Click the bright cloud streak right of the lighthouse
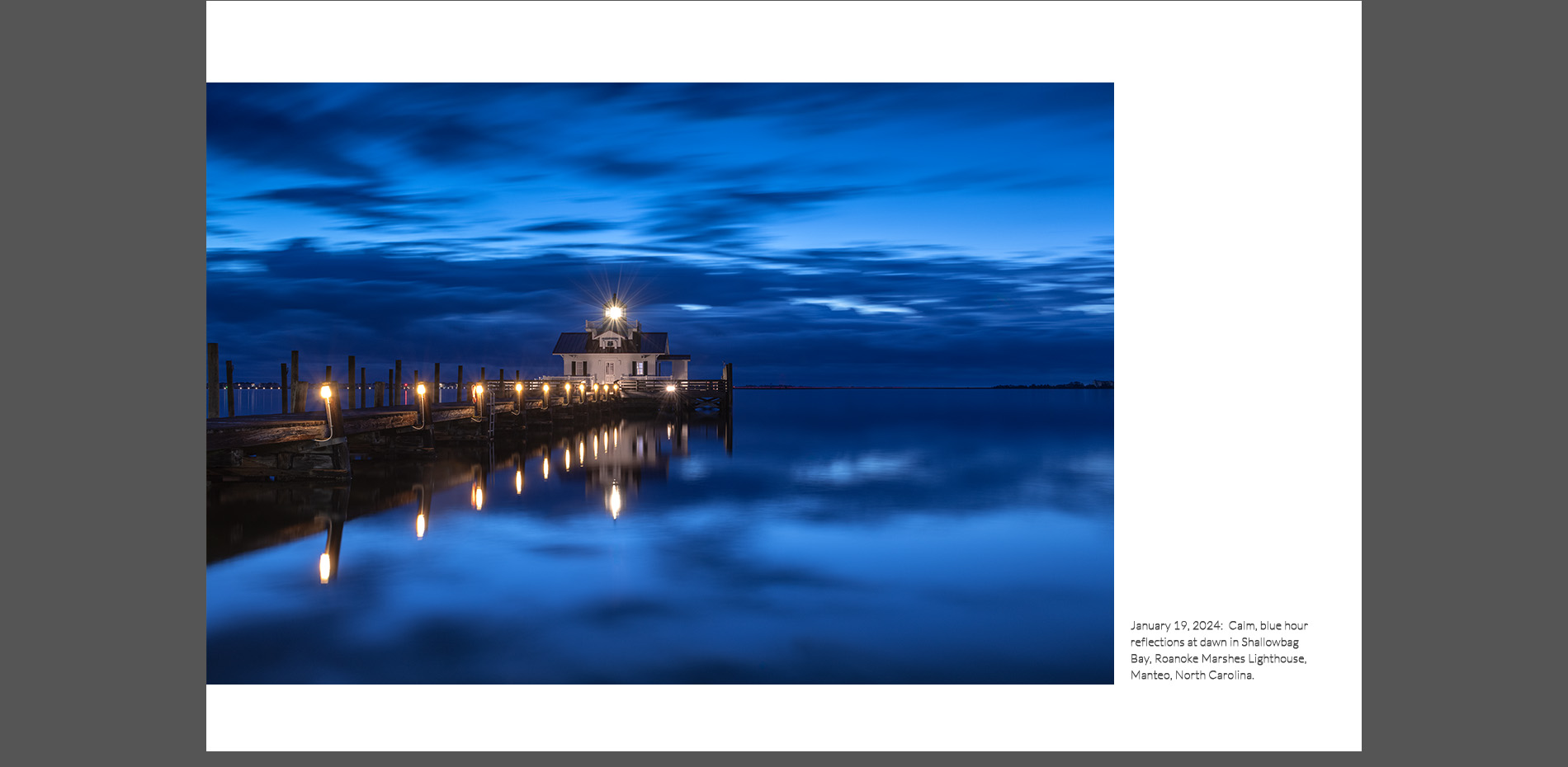 click(858, 306)
